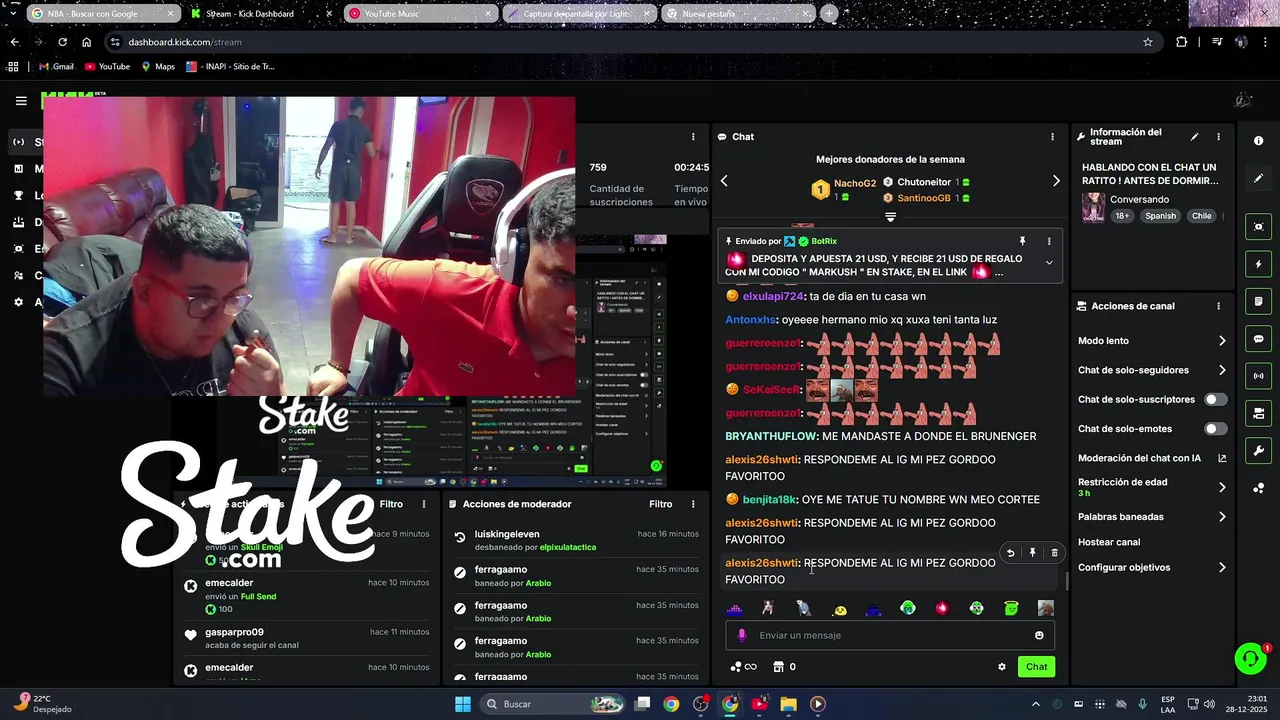Send message with green Chat button

(1036, 667)
